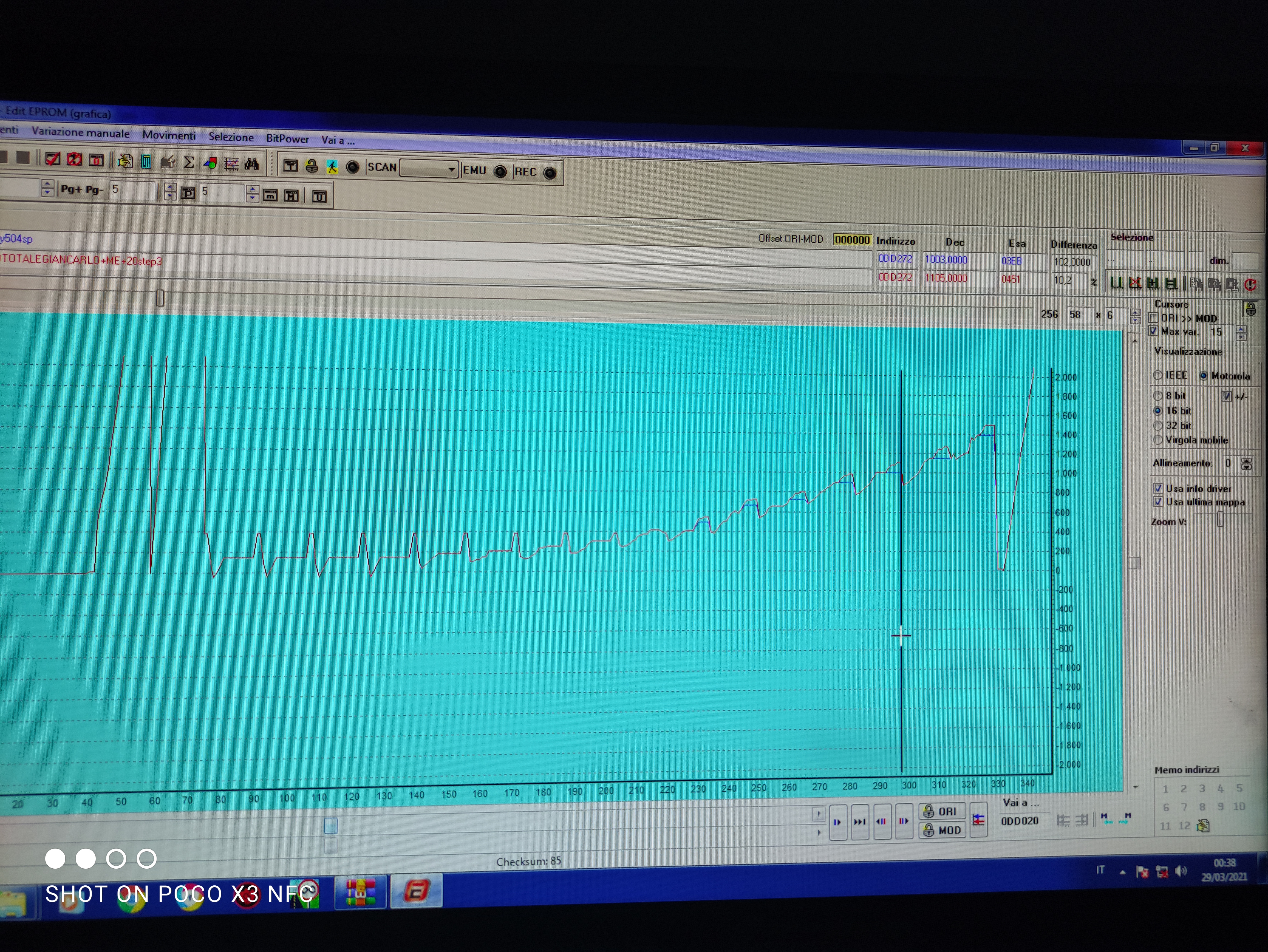Click the red circular exclamation restore icon
The image size is (1268, 952).
click(x=1250, y=284)
